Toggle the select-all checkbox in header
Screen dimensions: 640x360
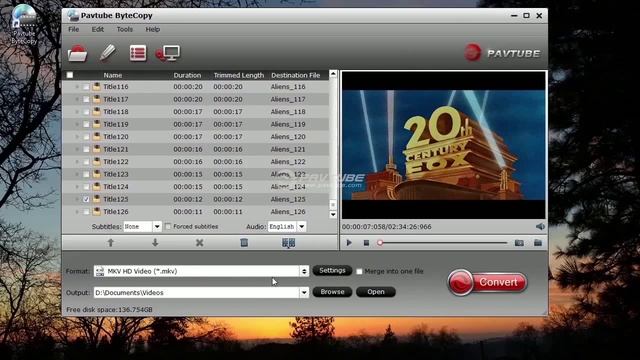[70, 75]
